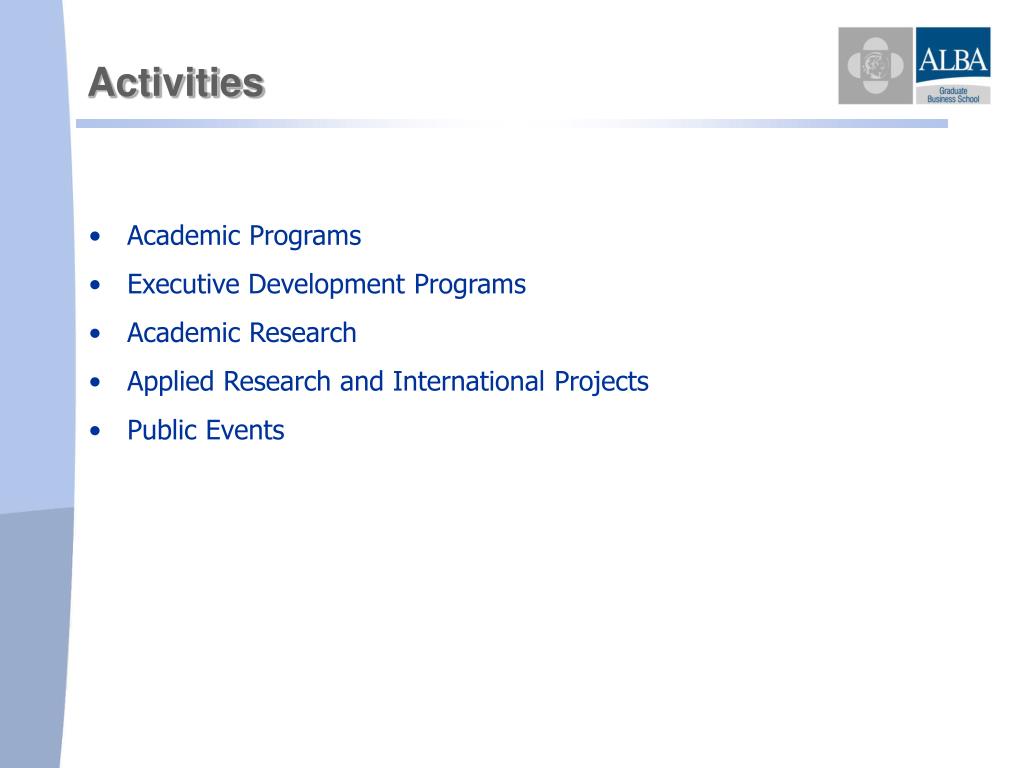Viewport: 1024px width, 768px height.
Task: Click the bullet dot before Academic Programs
Action: pyautogui.click(x=94, y=237)
